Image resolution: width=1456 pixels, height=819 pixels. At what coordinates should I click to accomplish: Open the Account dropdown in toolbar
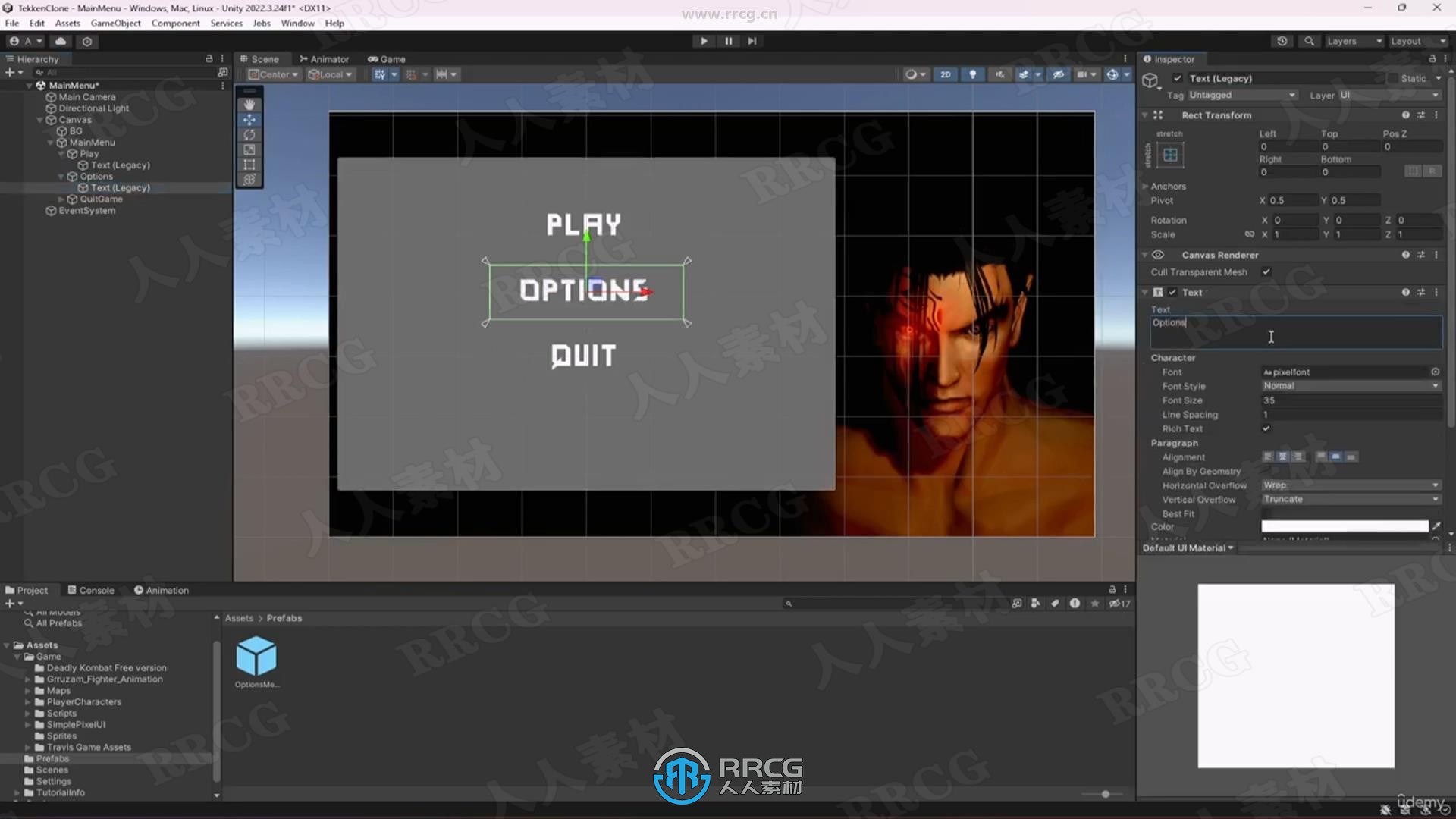point(26,41)
